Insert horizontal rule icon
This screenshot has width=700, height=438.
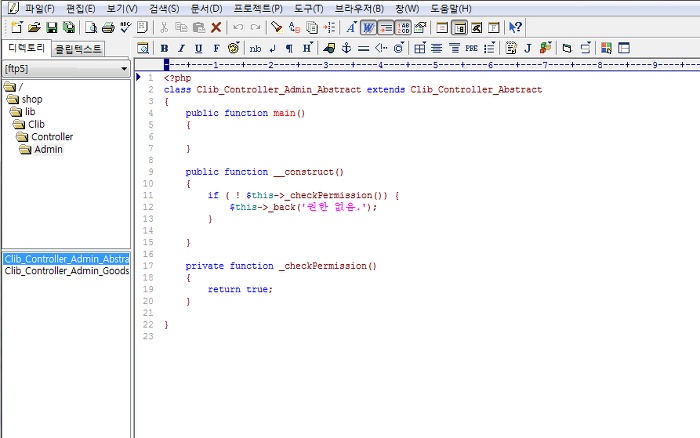pyautogui.click(x=363, y=48)
